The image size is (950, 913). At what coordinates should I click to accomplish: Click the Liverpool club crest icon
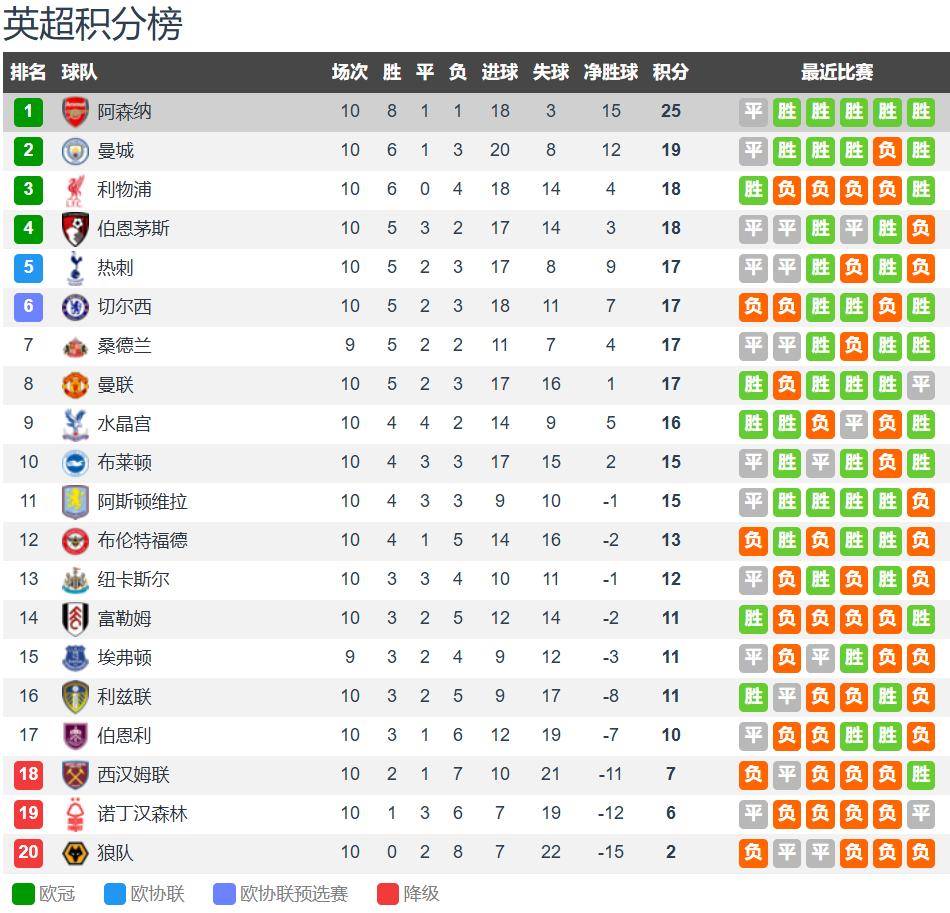(75, 189)
